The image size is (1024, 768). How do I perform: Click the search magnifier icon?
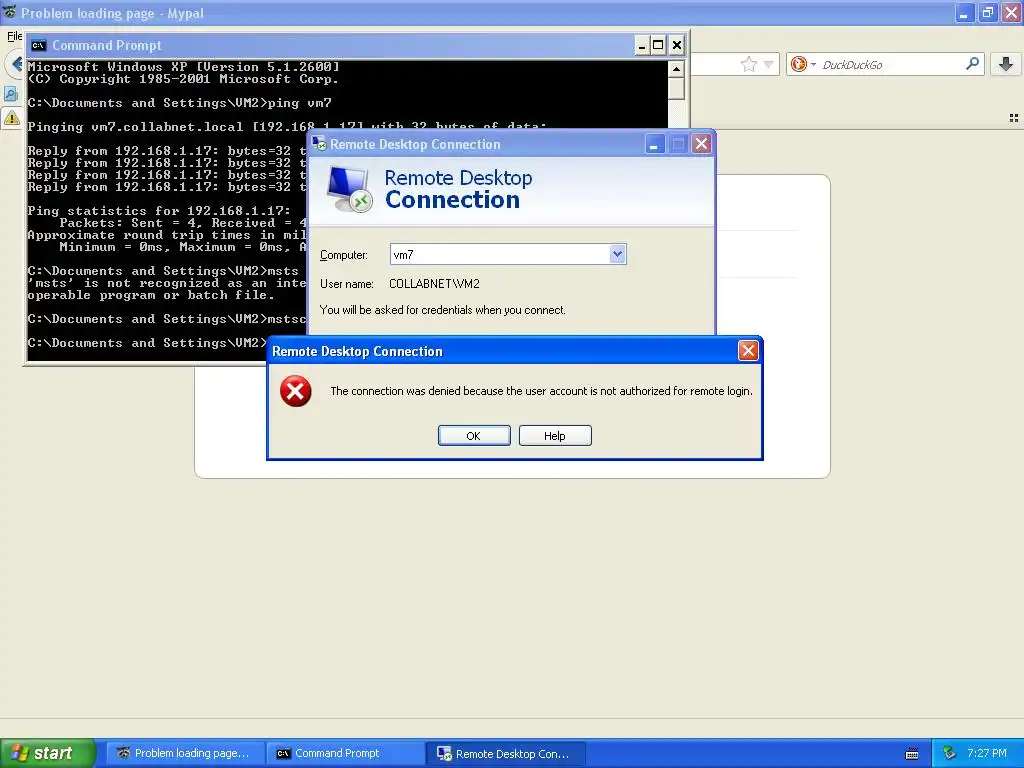(972, 63)
